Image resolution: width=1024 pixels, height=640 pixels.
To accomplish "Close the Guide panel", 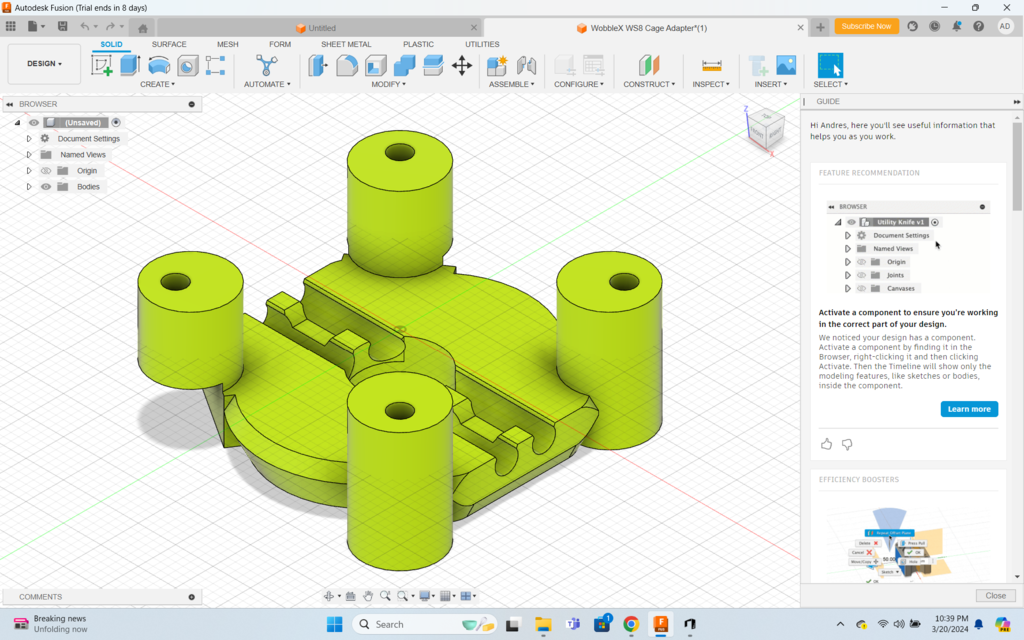I will tap(995, 595).
